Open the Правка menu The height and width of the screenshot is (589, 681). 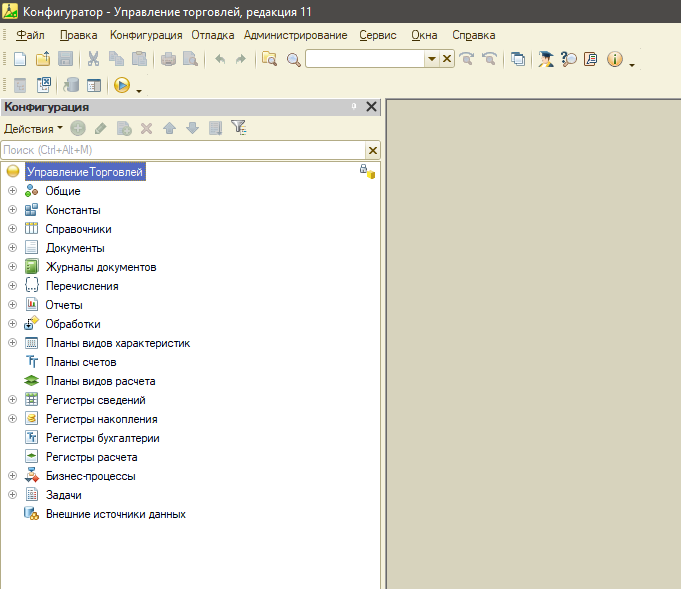79,35
